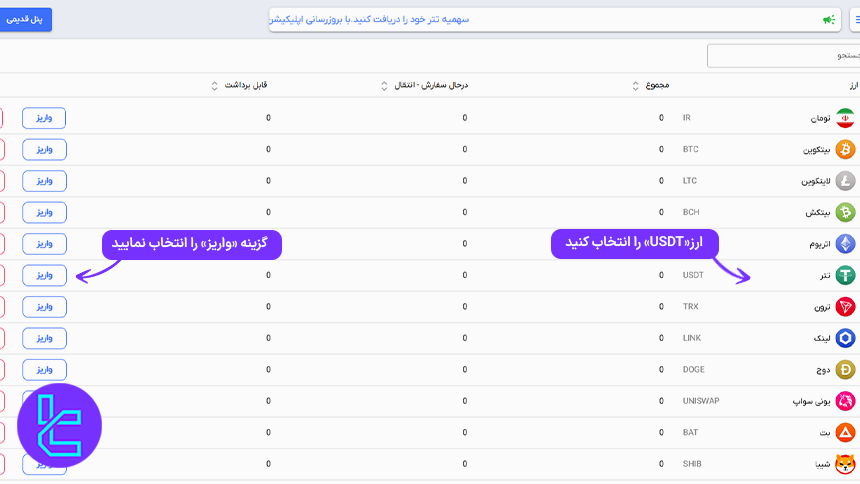This screenshot has height=484, width=860.
Task: Open the scrolling Tether share announcement
Action: pyautogui.click(x=369, y=19)
